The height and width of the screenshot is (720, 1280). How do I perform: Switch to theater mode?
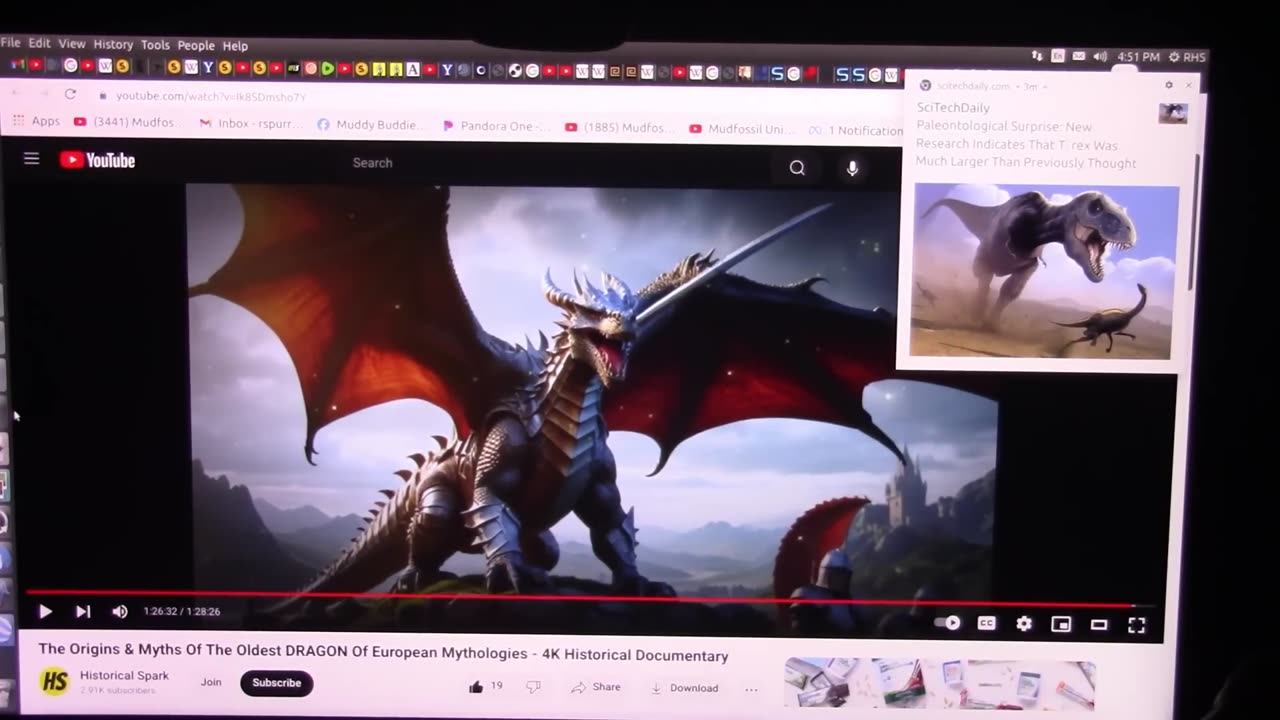(1099, 625)
